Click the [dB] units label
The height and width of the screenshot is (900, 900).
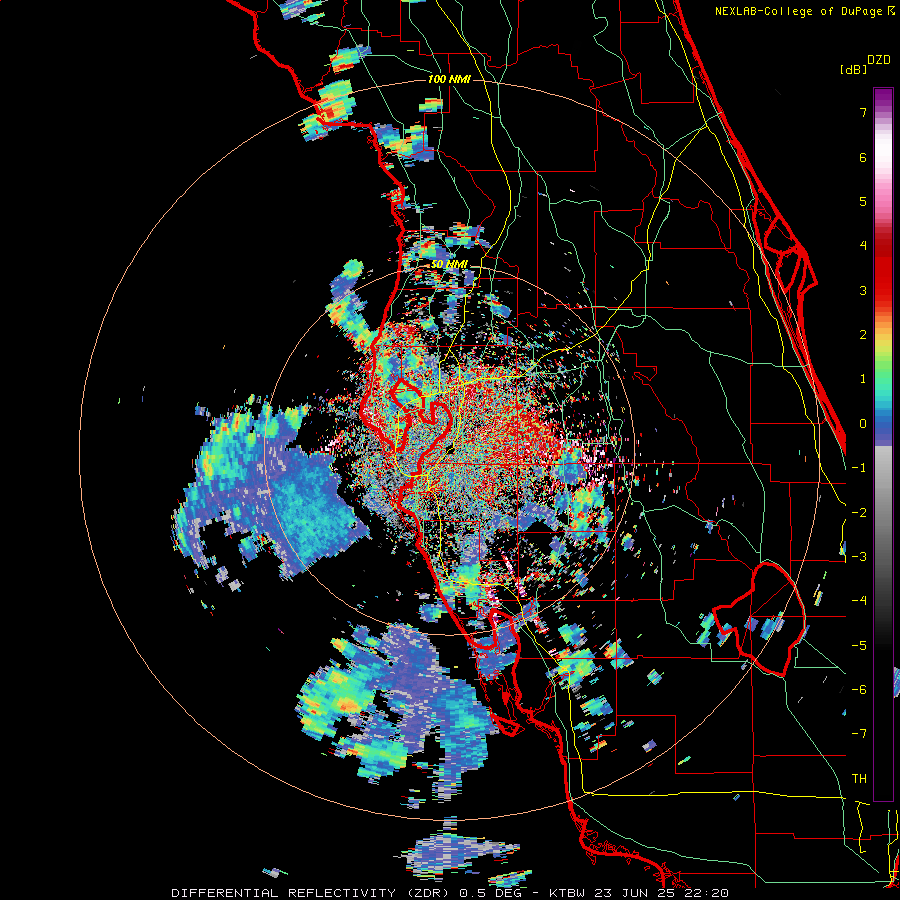[x=853, y=69]
